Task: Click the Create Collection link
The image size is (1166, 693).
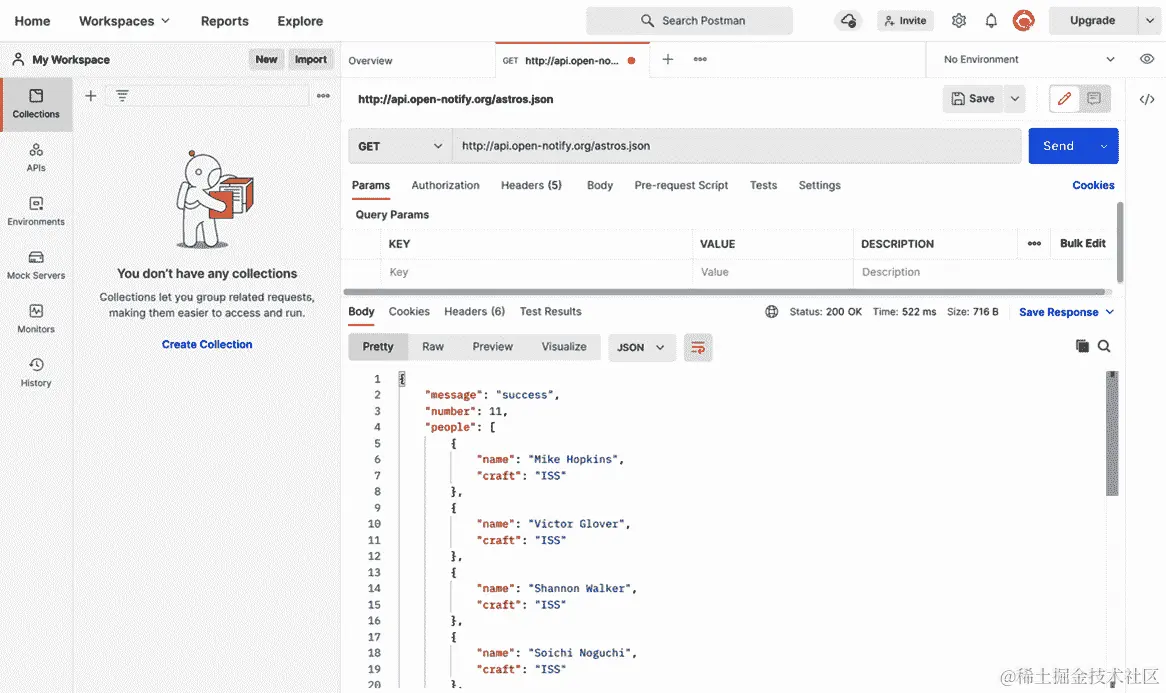Action: coord(207,344)
